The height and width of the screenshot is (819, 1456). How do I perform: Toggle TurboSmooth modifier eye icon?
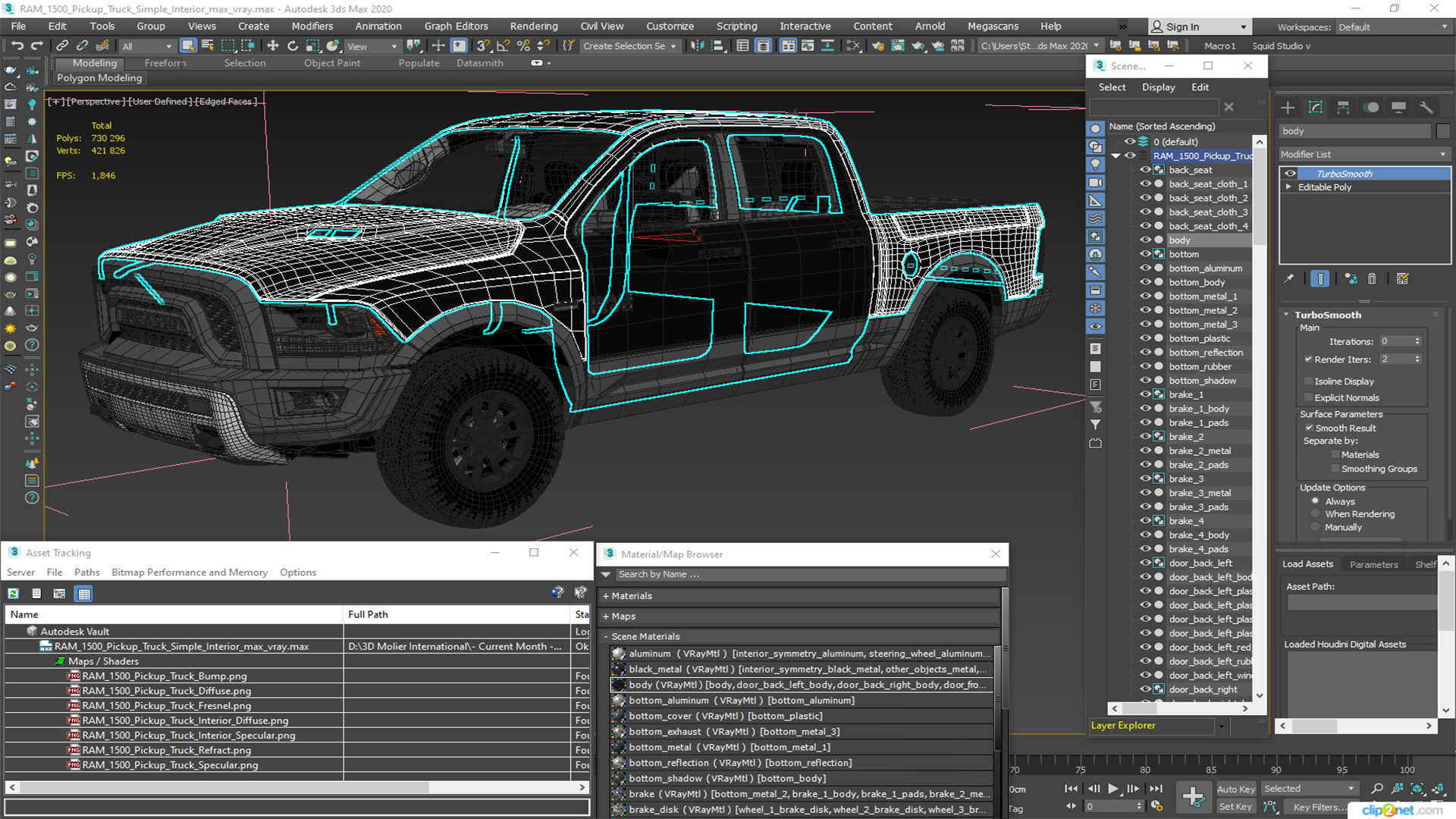coord(1290,174)
